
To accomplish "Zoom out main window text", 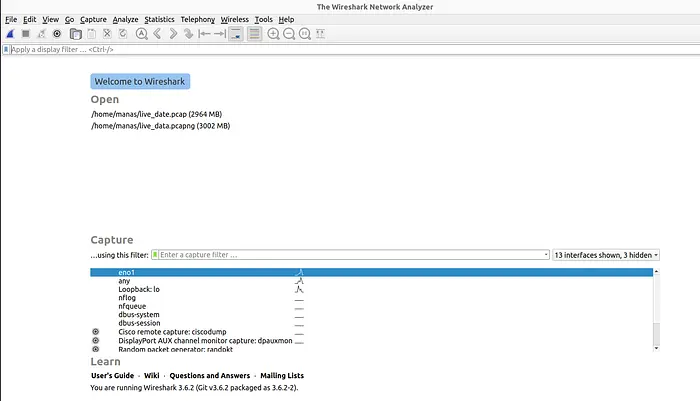I will (289, 34).
